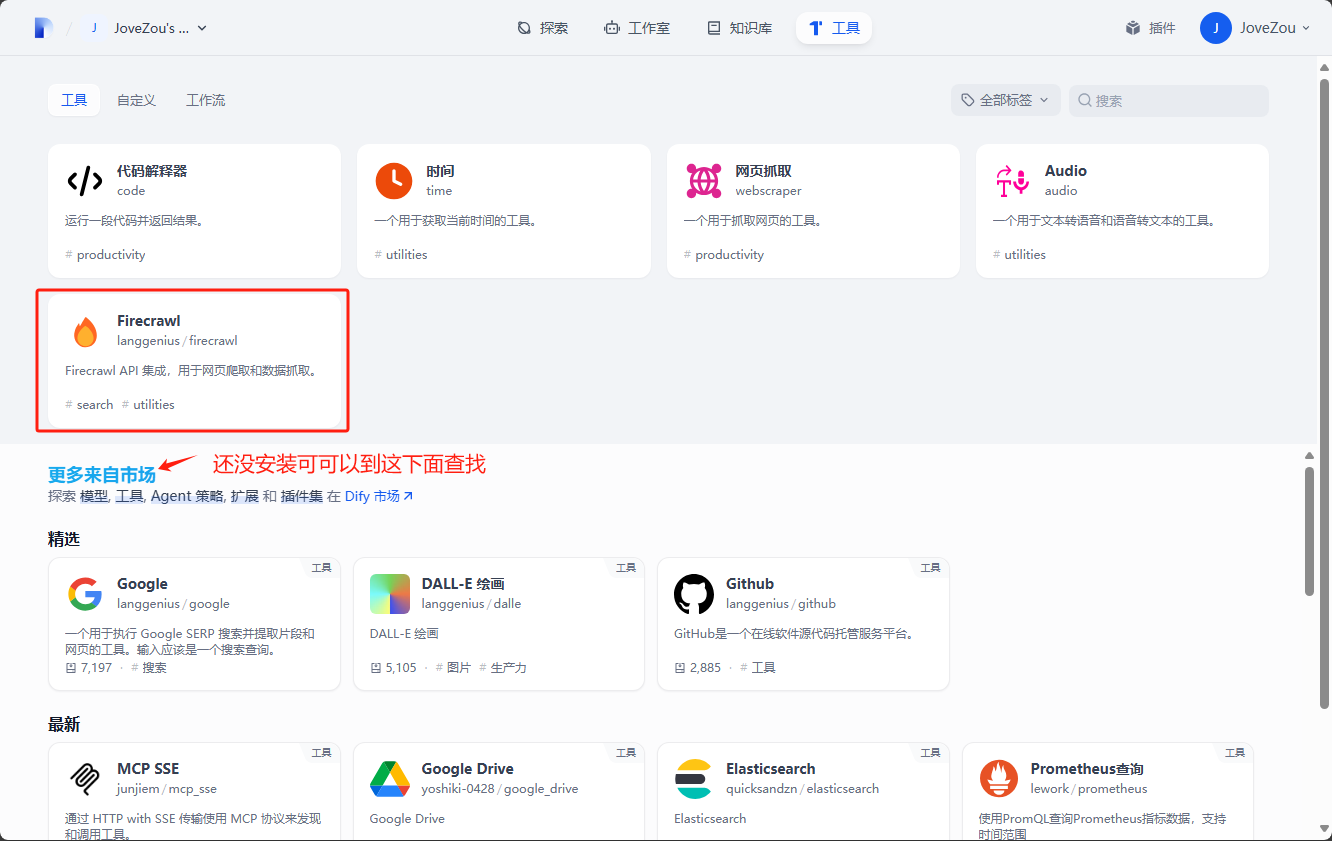Click the productivity tag on 代码解释器
The width and height of the screenshot is (1332, 841).
point(105,255)
